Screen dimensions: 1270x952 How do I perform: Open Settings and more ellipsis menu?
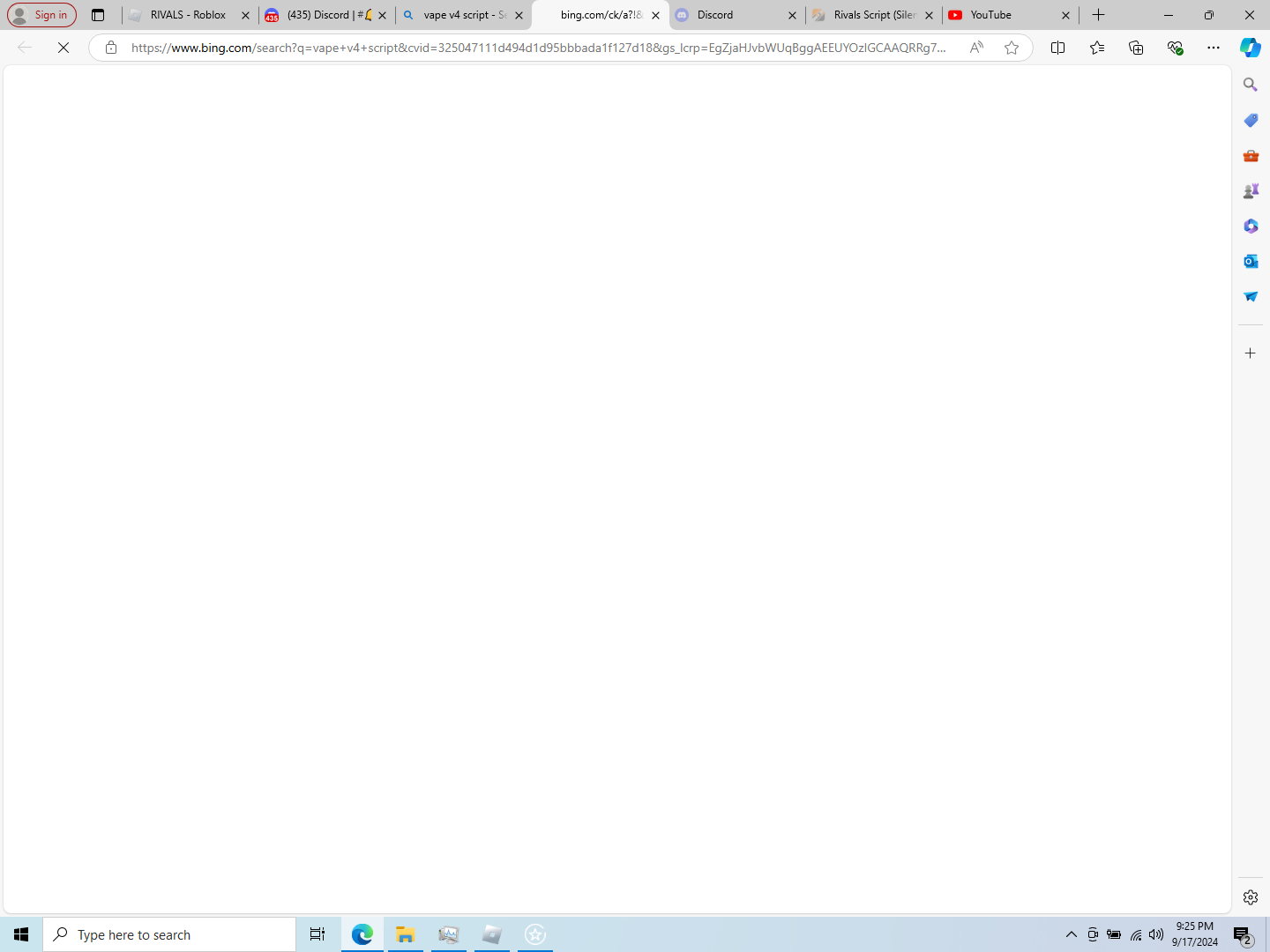pos(1214,48)
